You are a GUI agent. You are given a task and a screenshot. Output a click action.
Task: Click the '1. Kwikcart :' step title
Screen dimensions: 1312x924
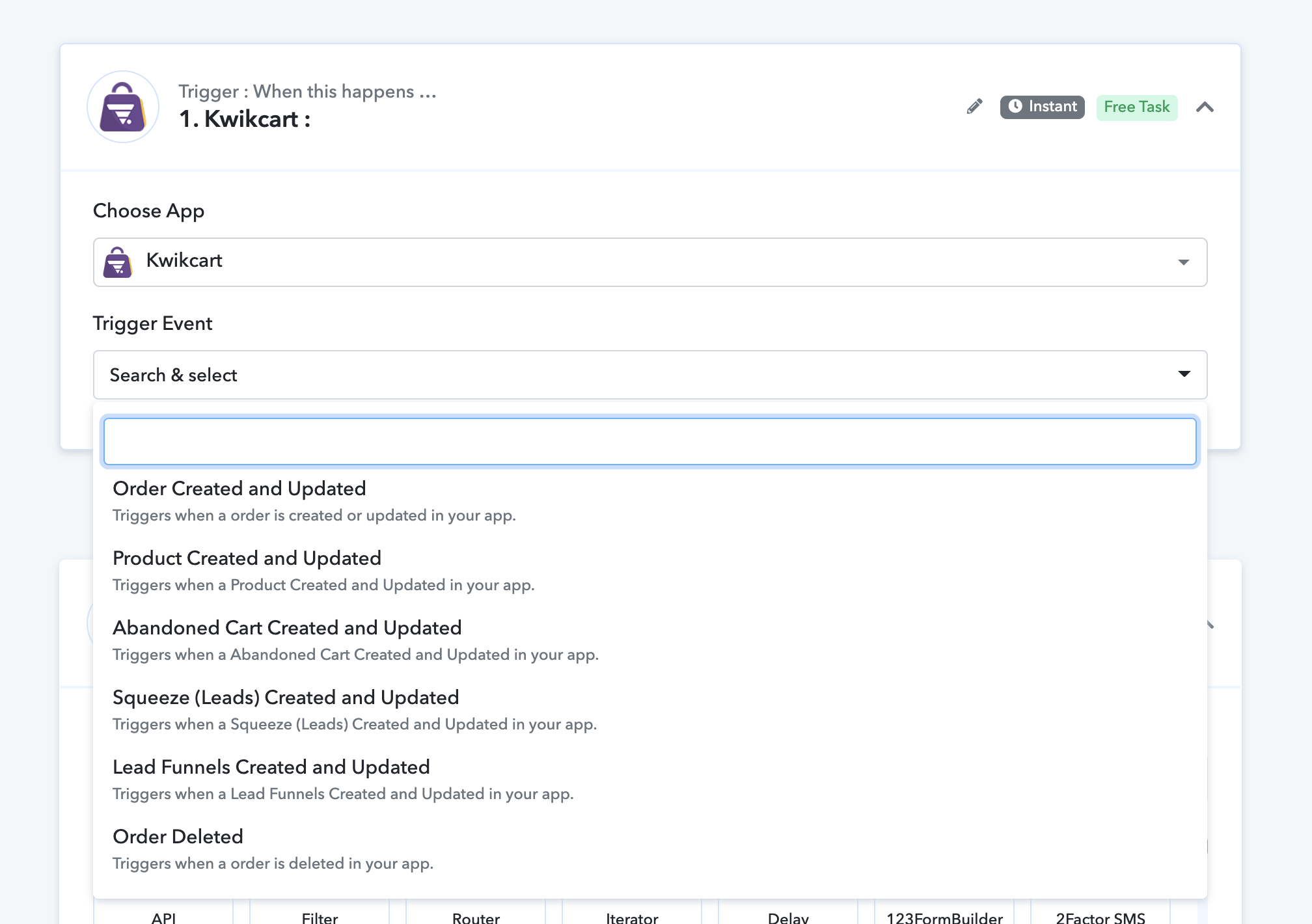click(245, 119)
